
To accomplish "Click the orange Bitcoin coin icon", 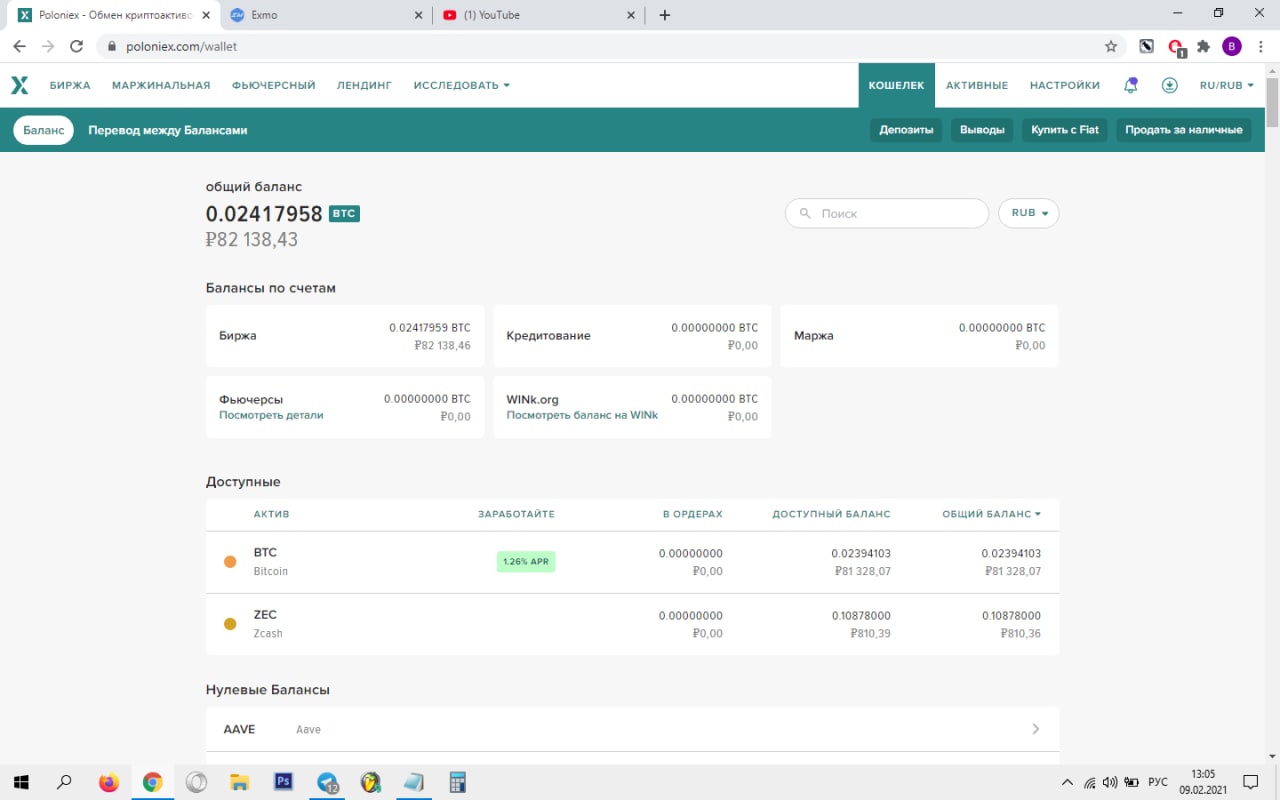I will coord(230,562).
